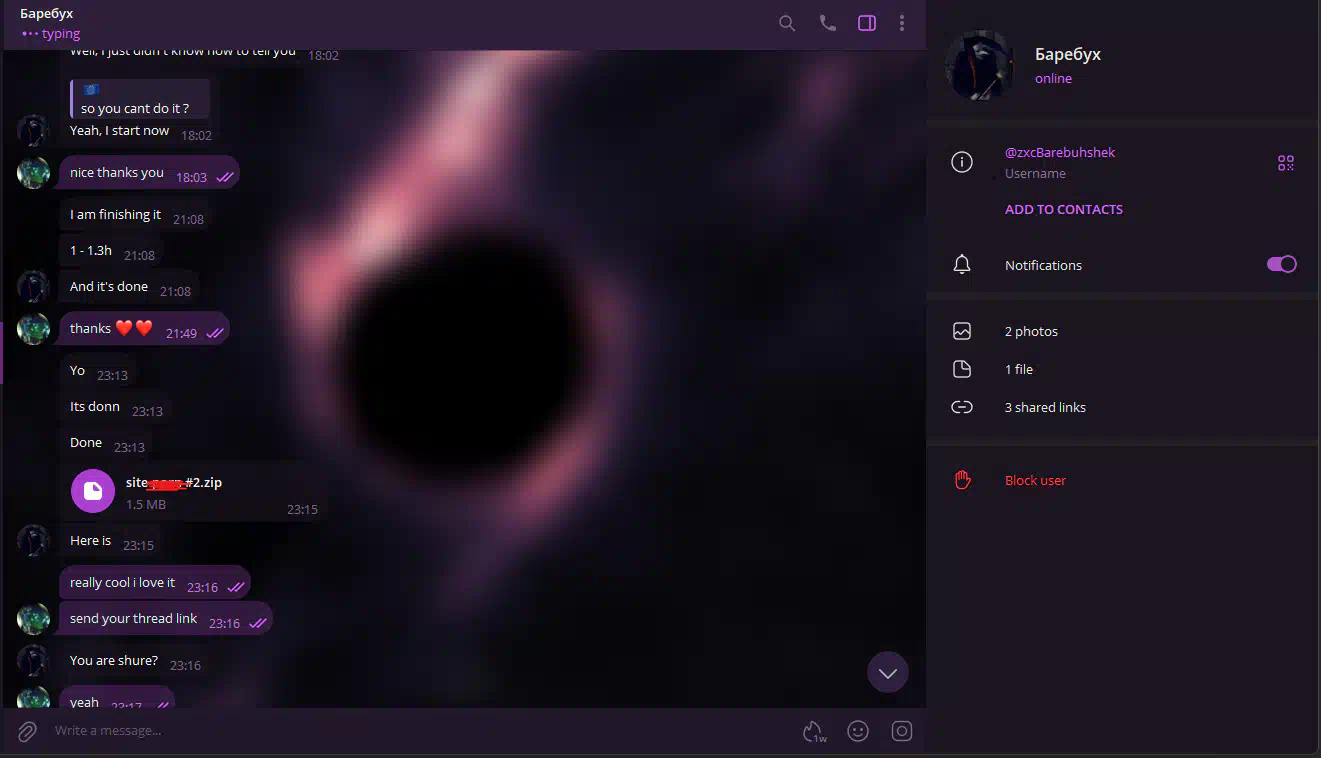Click the 'I am finishing it' message

[x=134, y=215]
